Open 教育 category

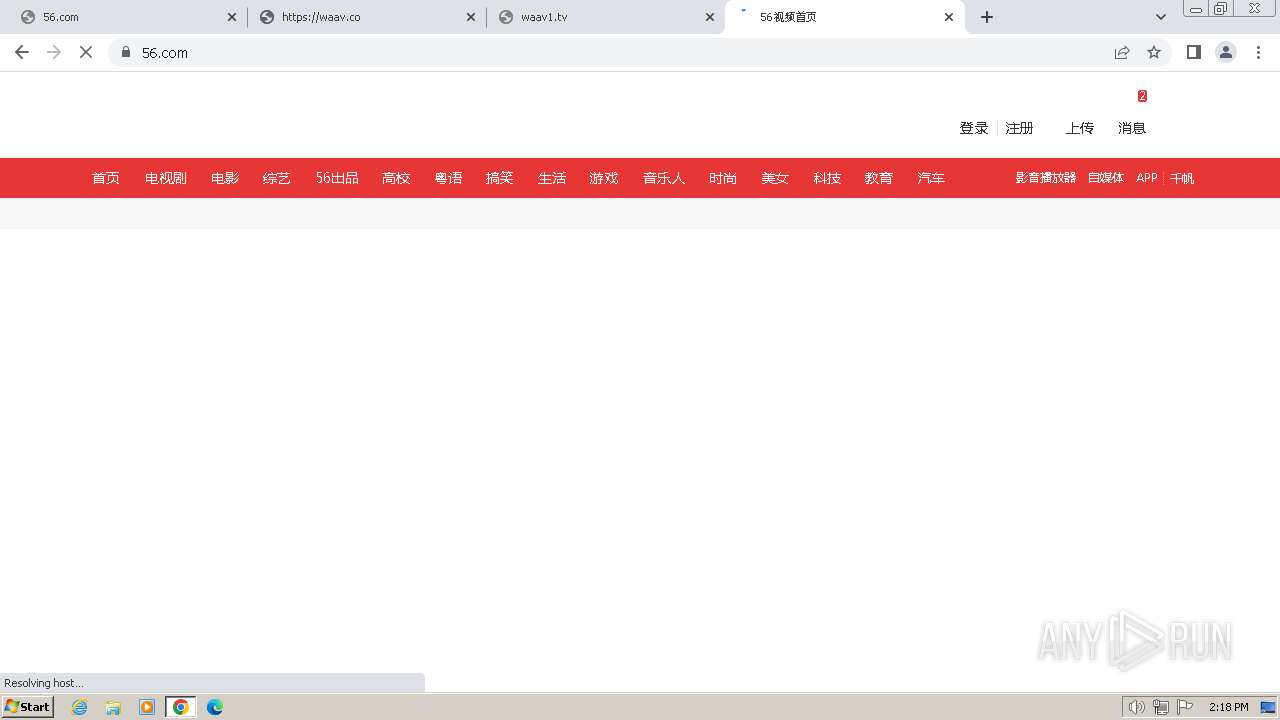tap(879, 178)
